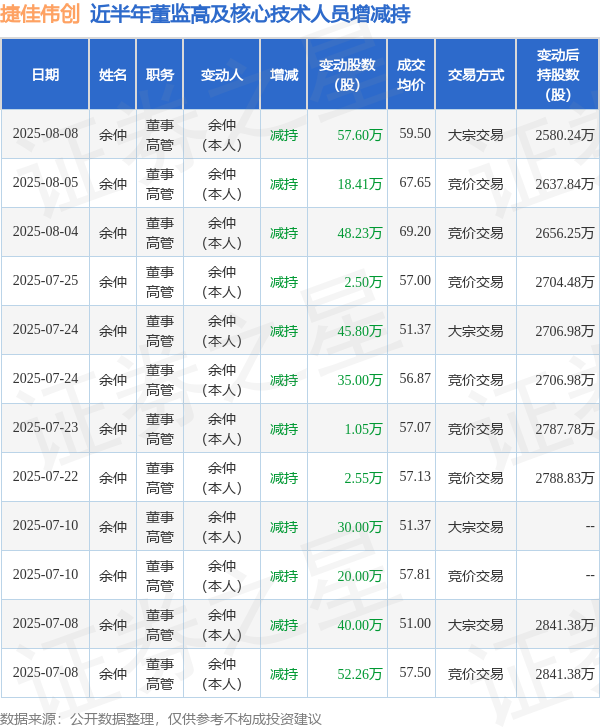Click the holdings value 2704.48万
The height and width of the screenshot is (728, 600).
tap(565, 282)
